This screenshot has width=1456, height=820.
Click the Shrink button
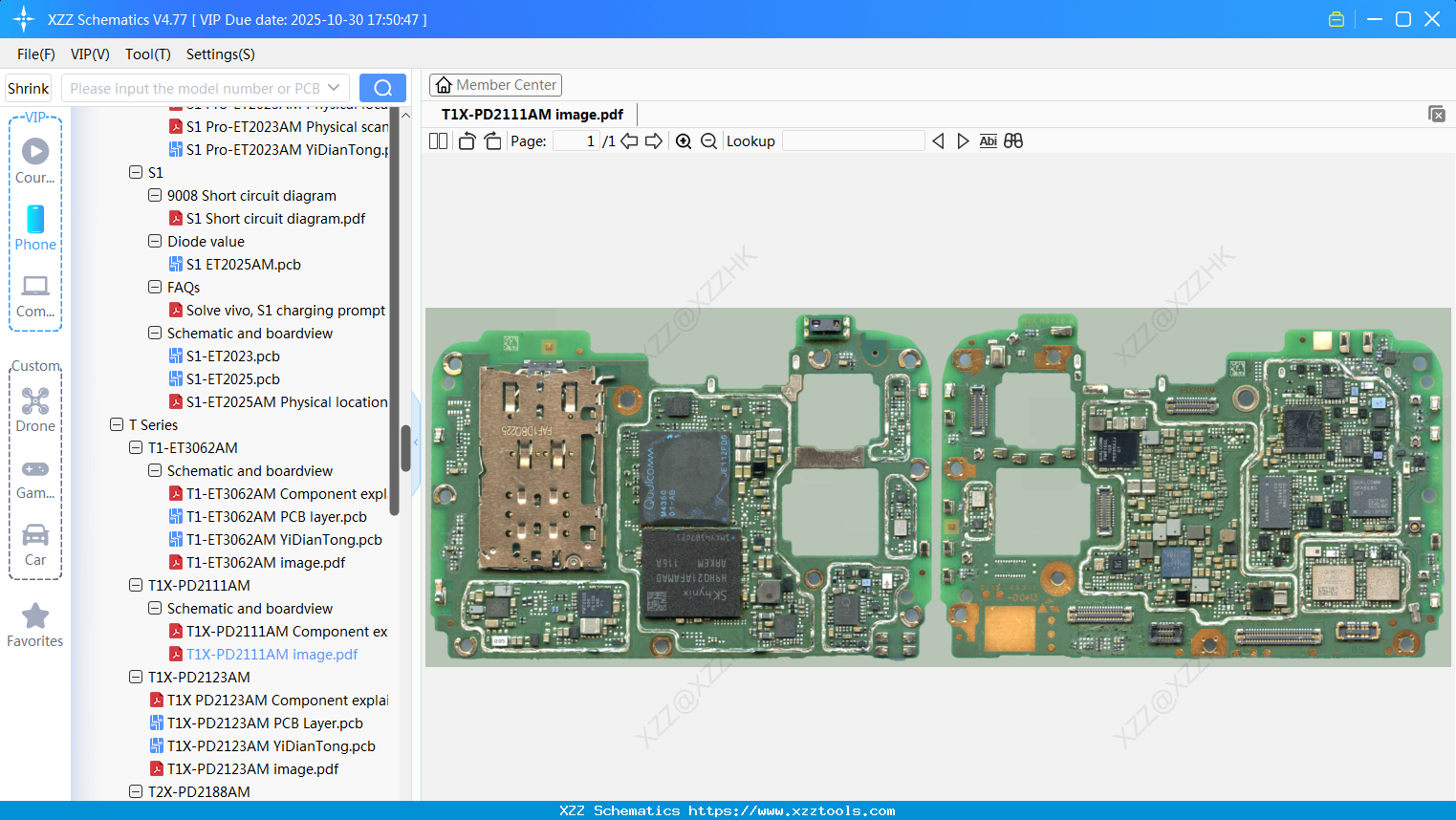[x=28, y=88]
